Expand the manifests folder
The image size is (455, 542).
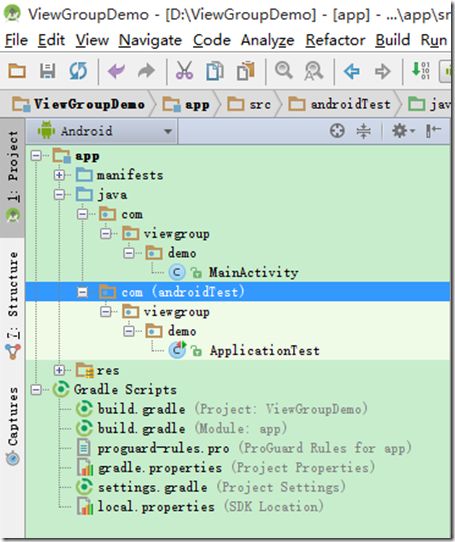59,175
